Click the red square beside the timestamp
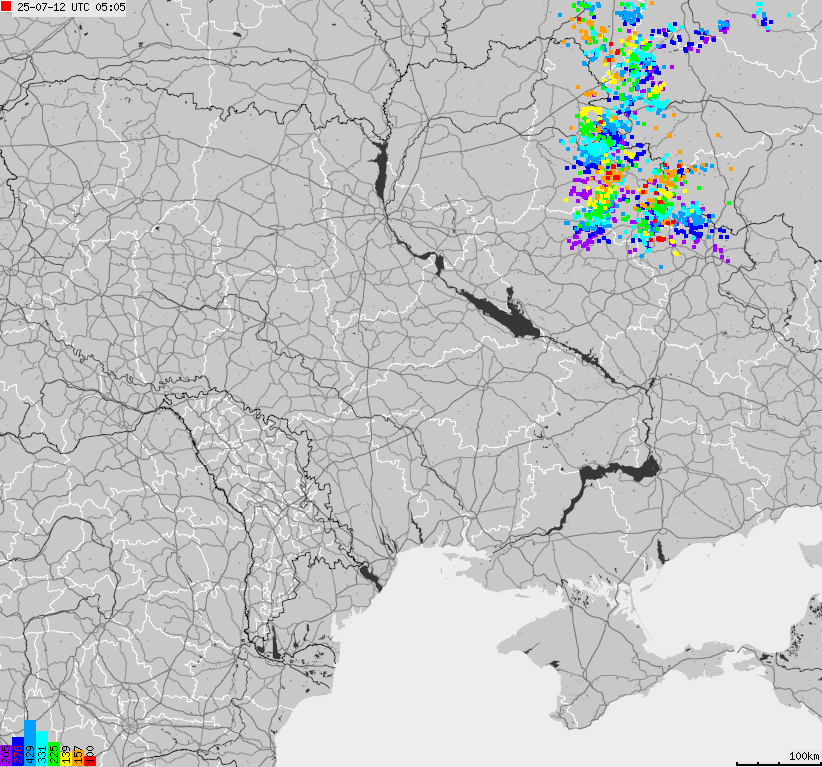The image size is (822, 767). click(6, 7)
